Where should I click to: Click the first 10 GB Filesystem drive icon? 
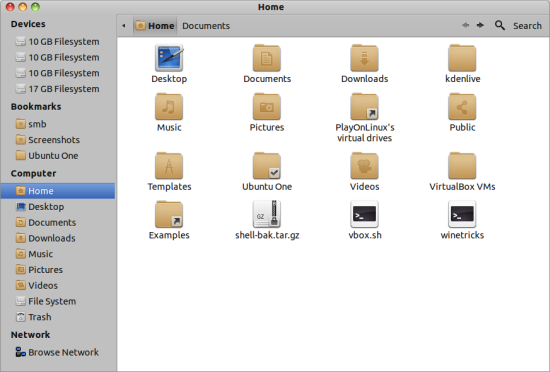(x=21, y=41)
